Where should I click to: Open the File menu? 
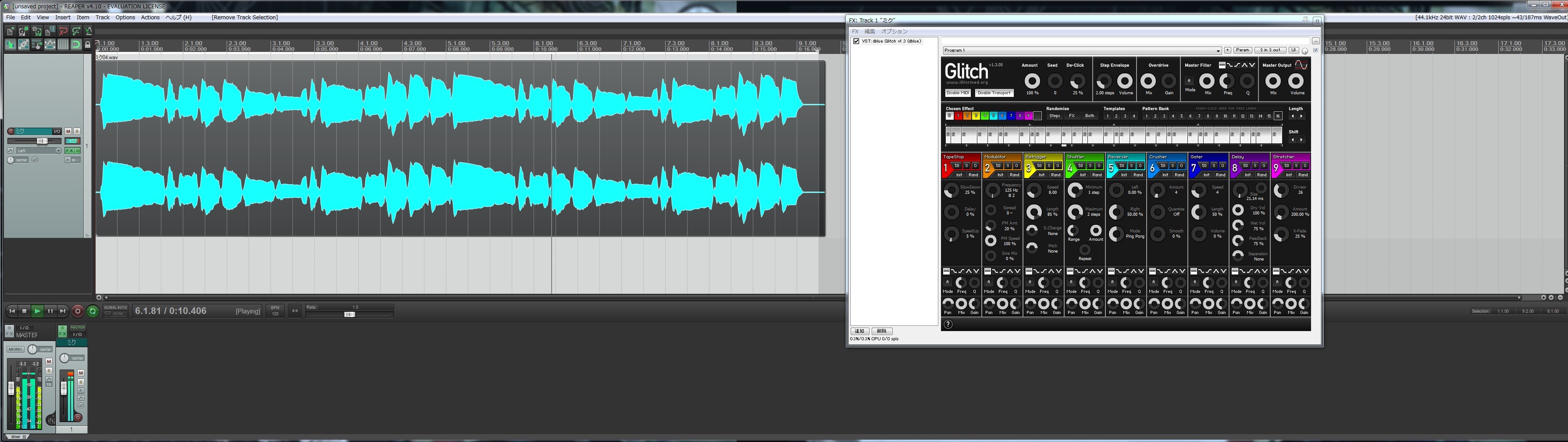(11, 18)
